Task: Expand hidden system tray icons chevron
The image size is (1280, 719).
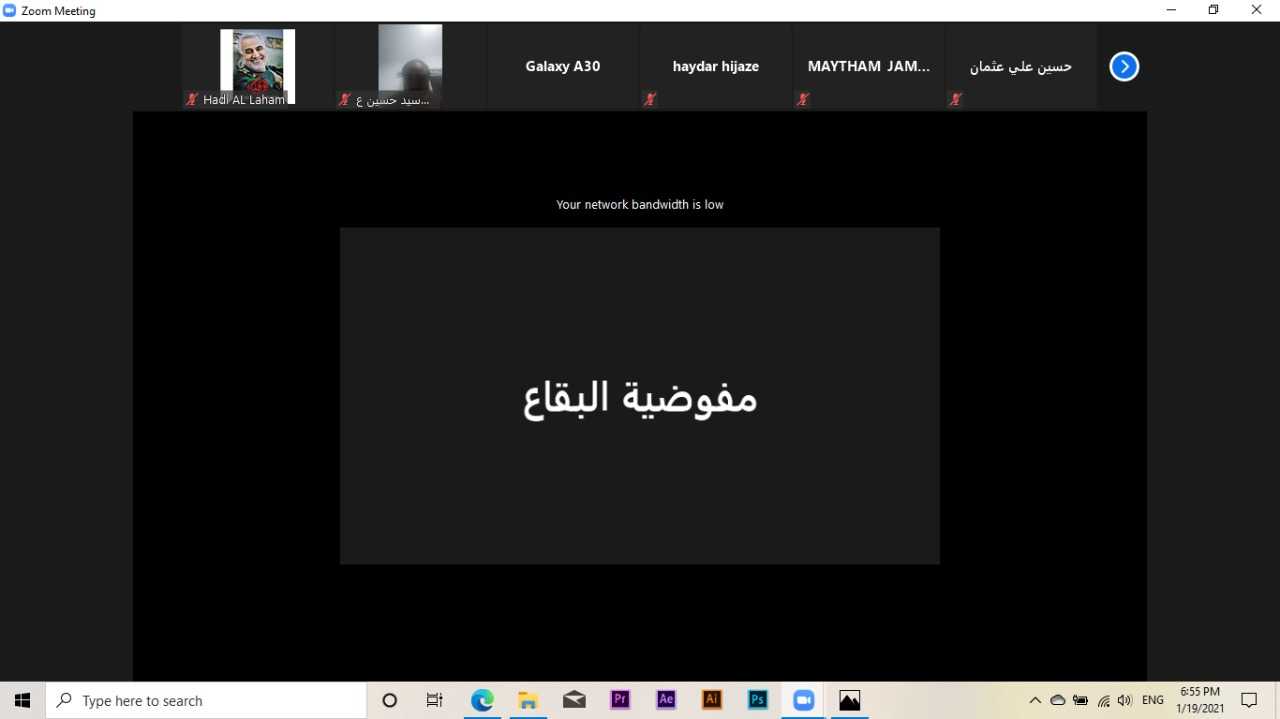Action: 1035,700
